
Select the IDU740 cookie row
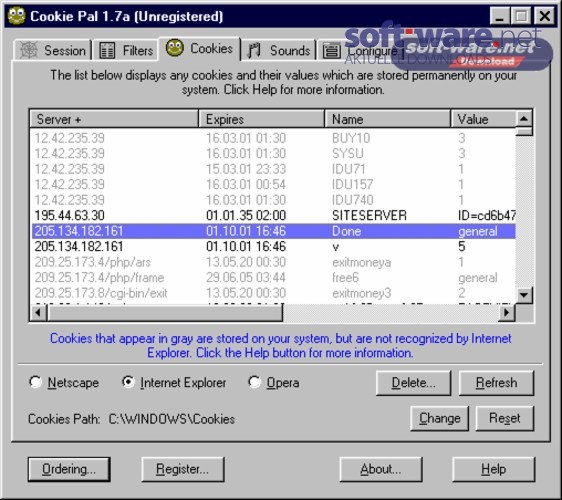[x=273, y=200]
